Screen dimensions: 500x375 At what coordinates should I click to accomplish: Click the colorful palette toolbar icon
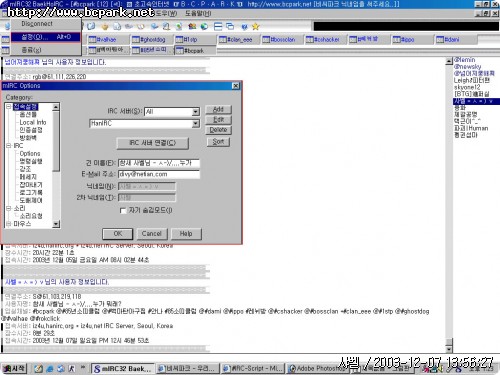192,26
